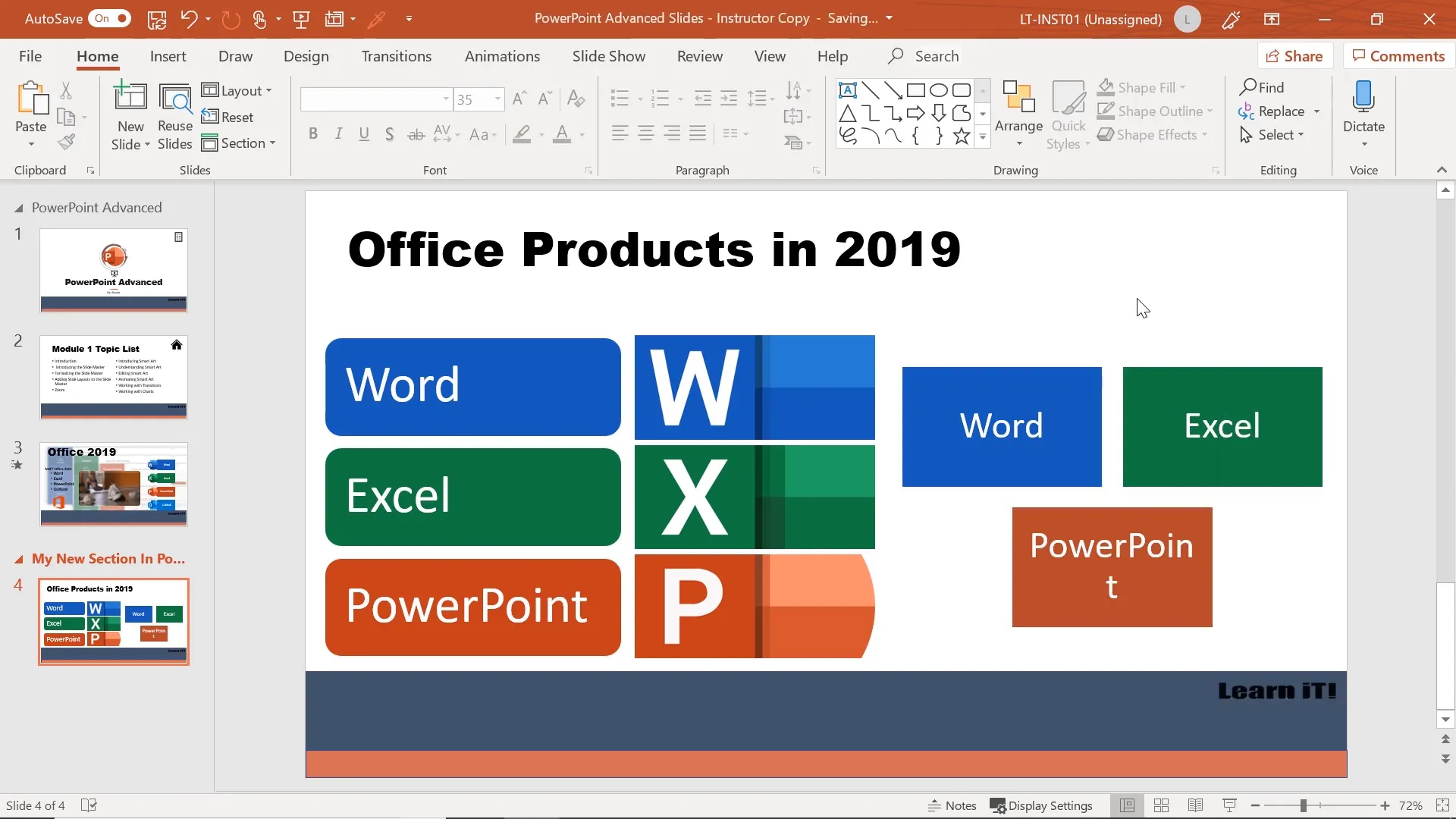Viewport: 1456px width, 819px height.
Task: Apply strikethrough formatting
Action: tap(416, 134)
